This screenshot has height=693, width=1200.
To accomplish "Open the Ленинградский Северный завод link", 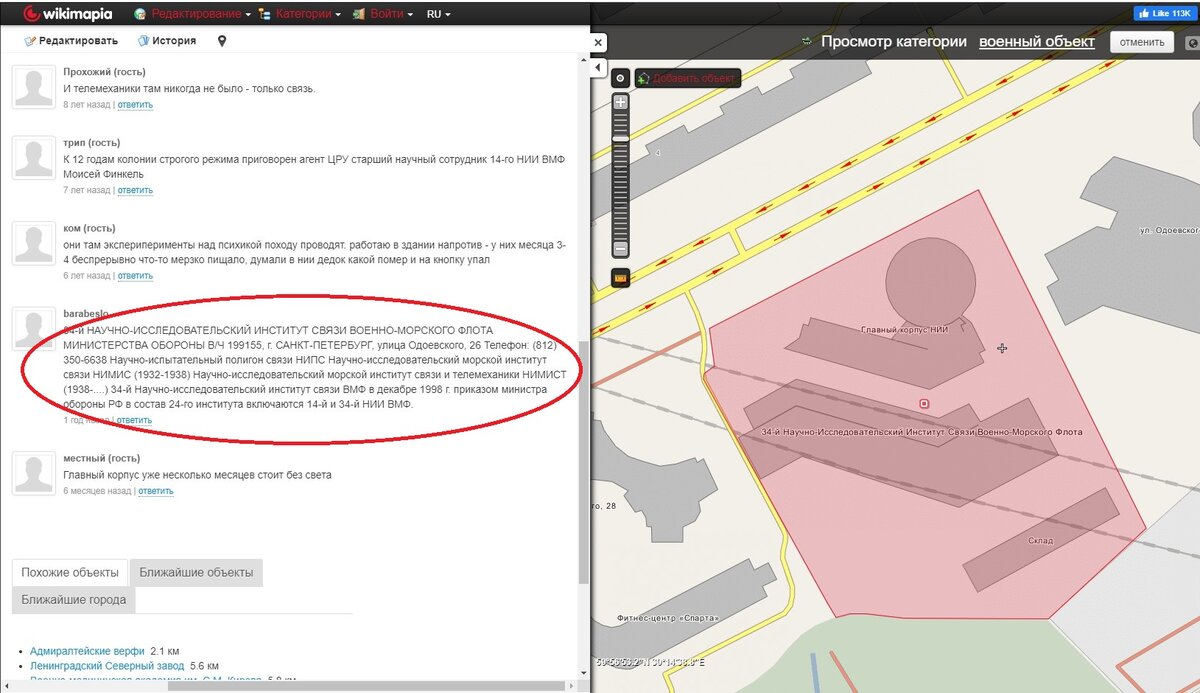I will 107,666.
